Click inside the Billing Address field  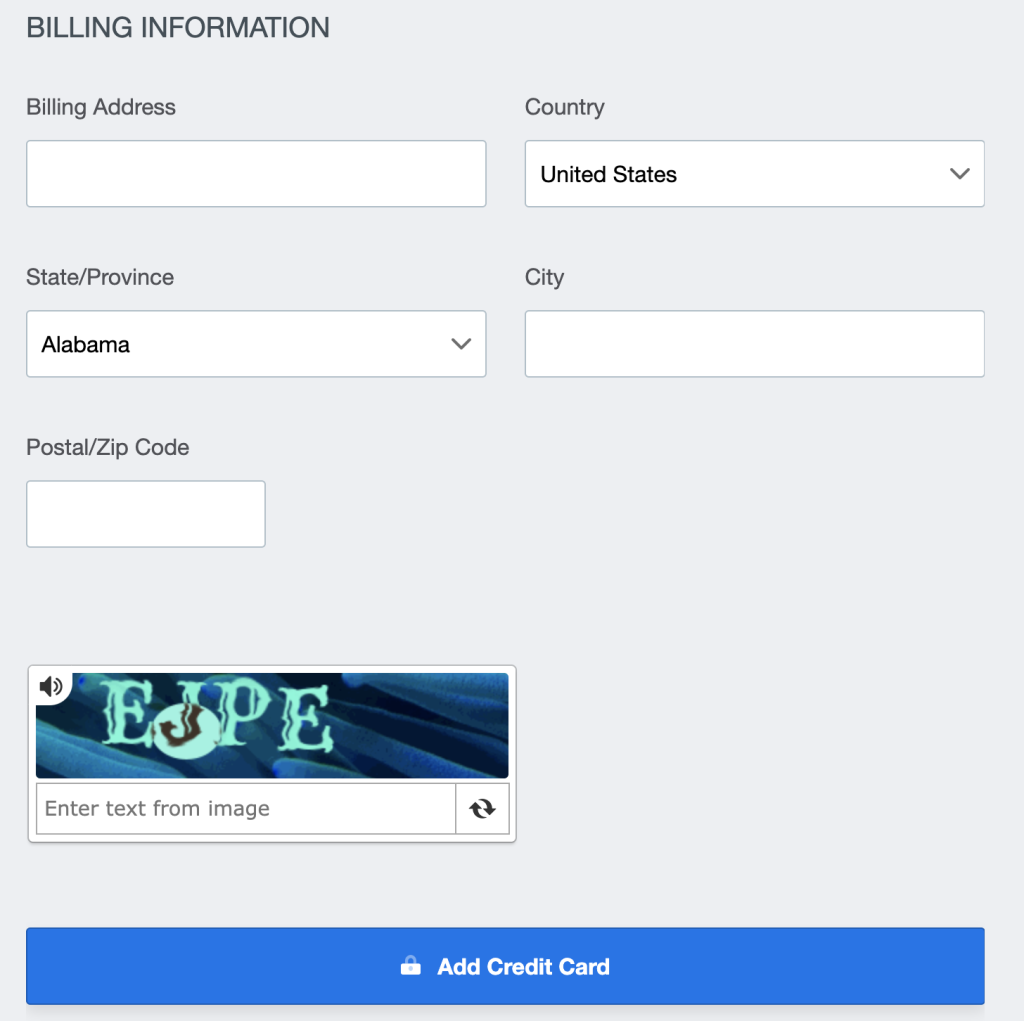coord(256,173)
